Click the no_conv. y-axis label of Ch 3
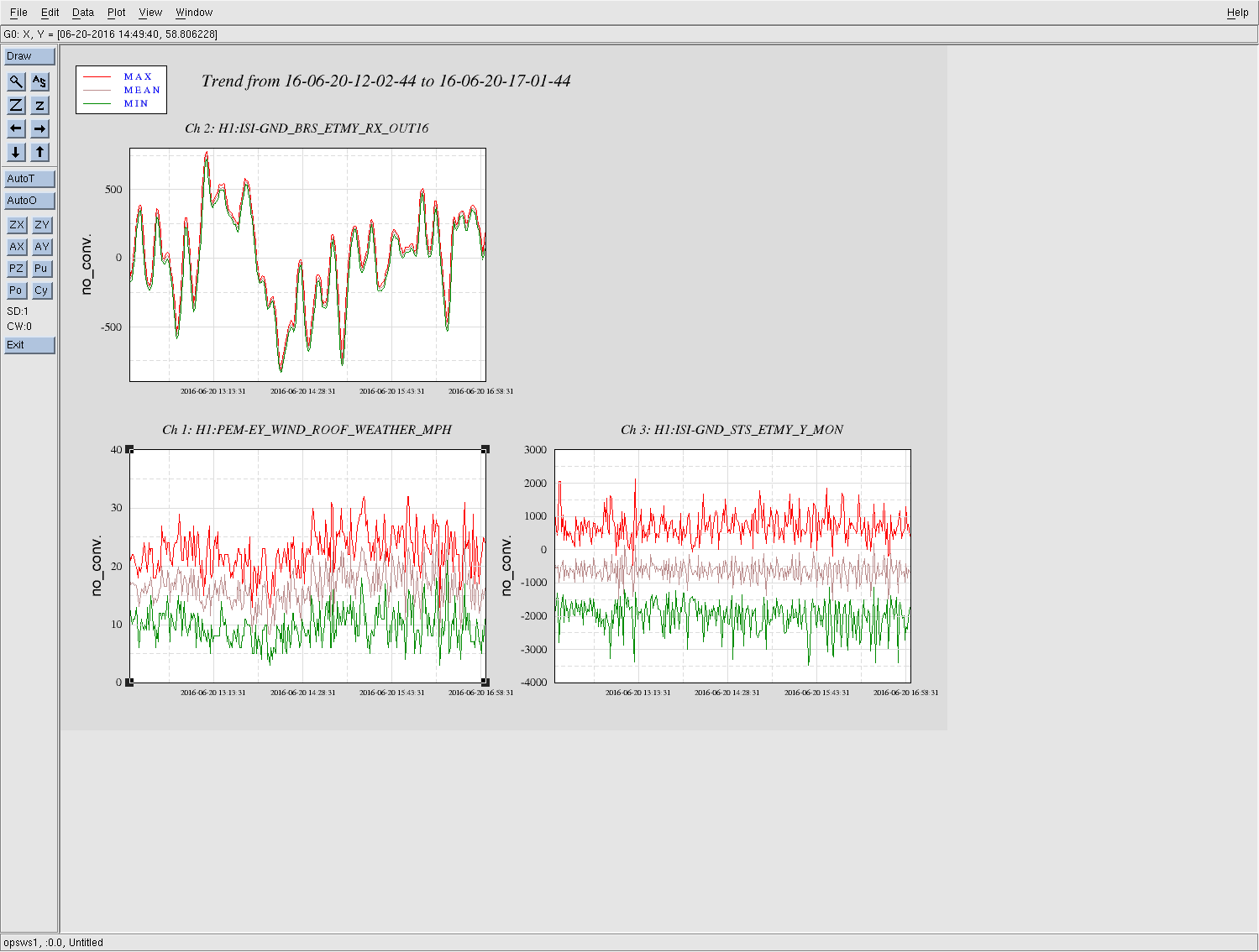Screen dimensions: 1259x952 coord(506,566)
